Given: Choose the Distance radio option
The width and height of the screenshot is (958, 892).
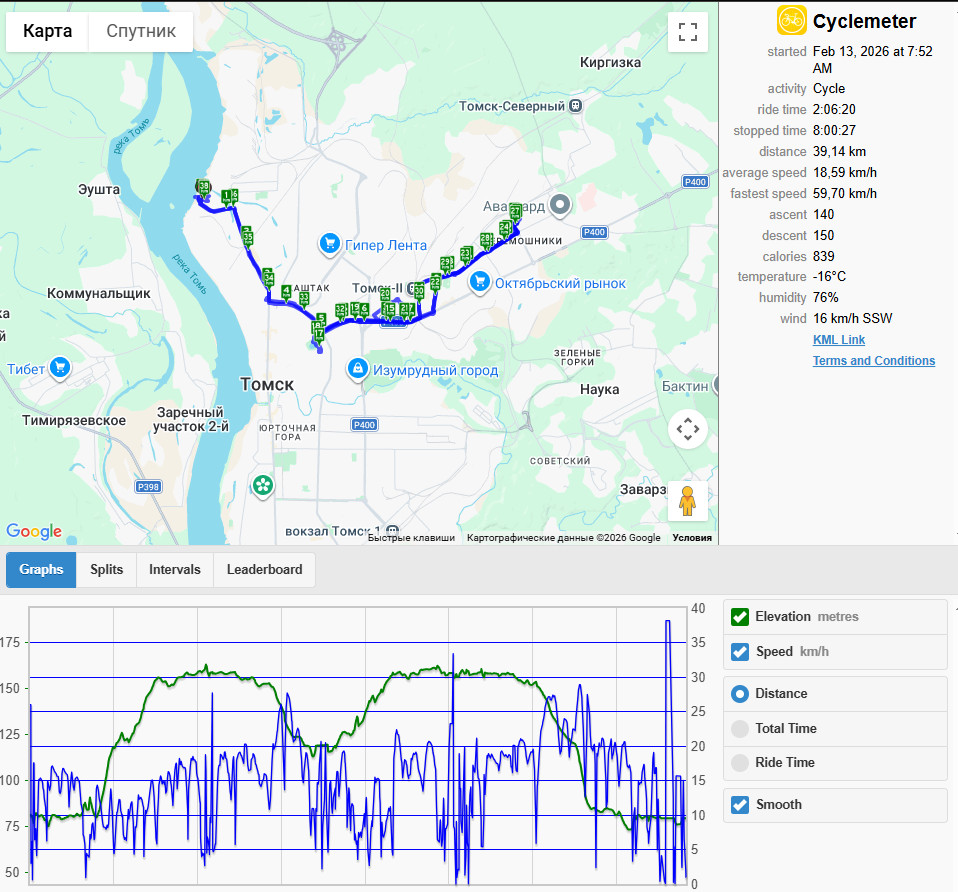Looking at the screenshot, I should click(x=740, y=694).
